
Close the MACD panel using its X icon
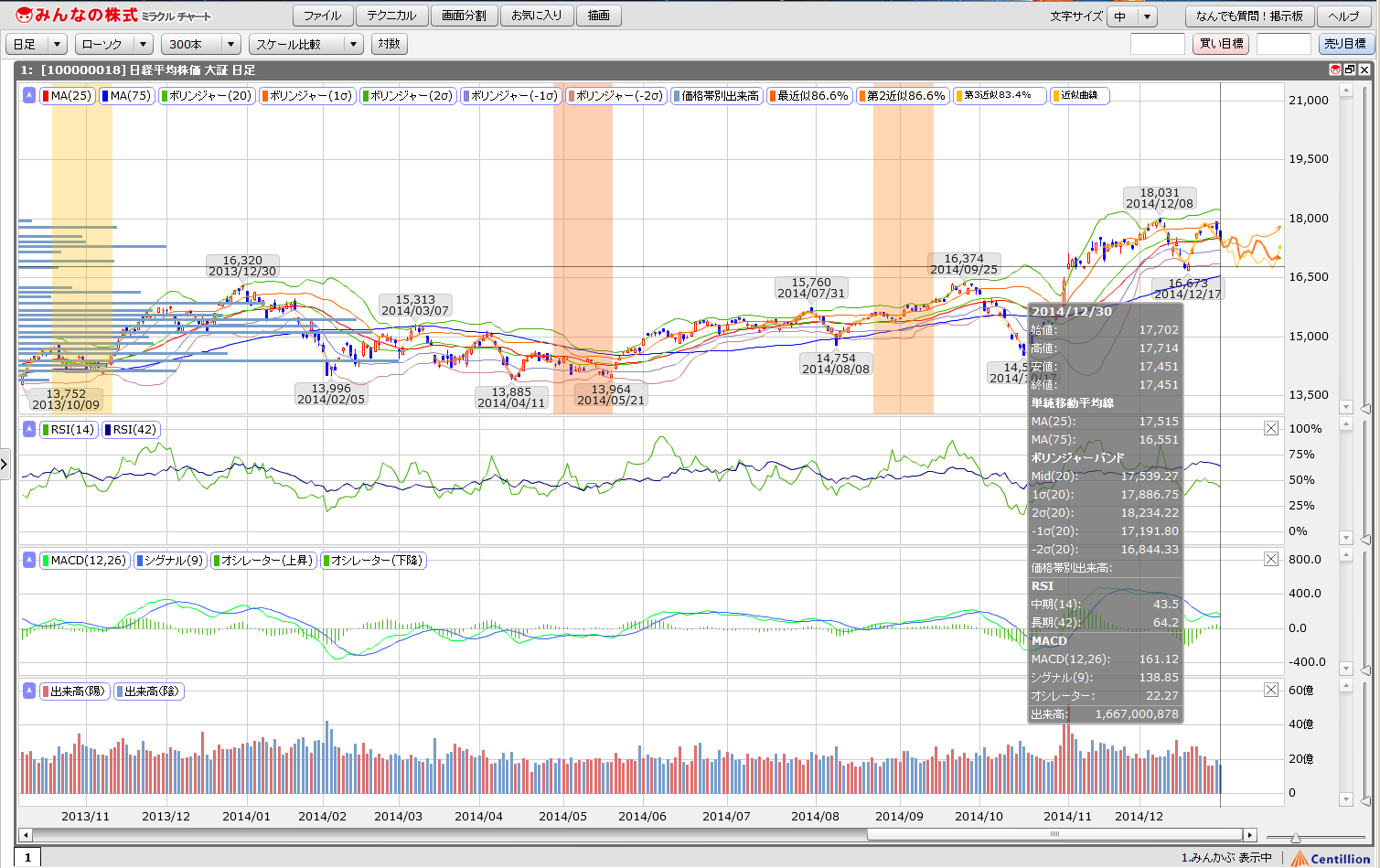[1270, 559]
